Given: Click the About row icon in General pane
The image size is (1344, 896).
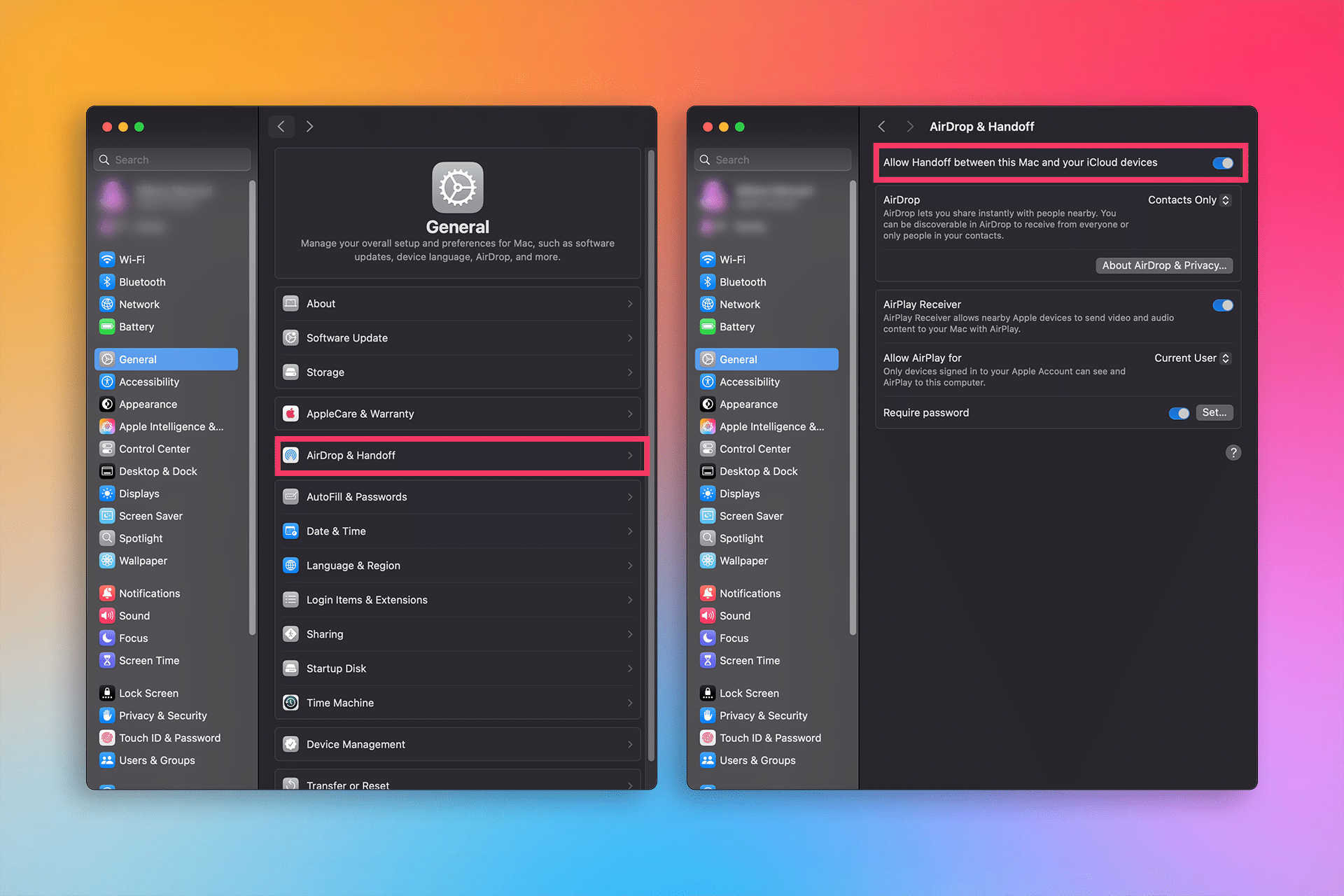Looking at the screenshot, I should pyautogui.click(x=291, y=304).
